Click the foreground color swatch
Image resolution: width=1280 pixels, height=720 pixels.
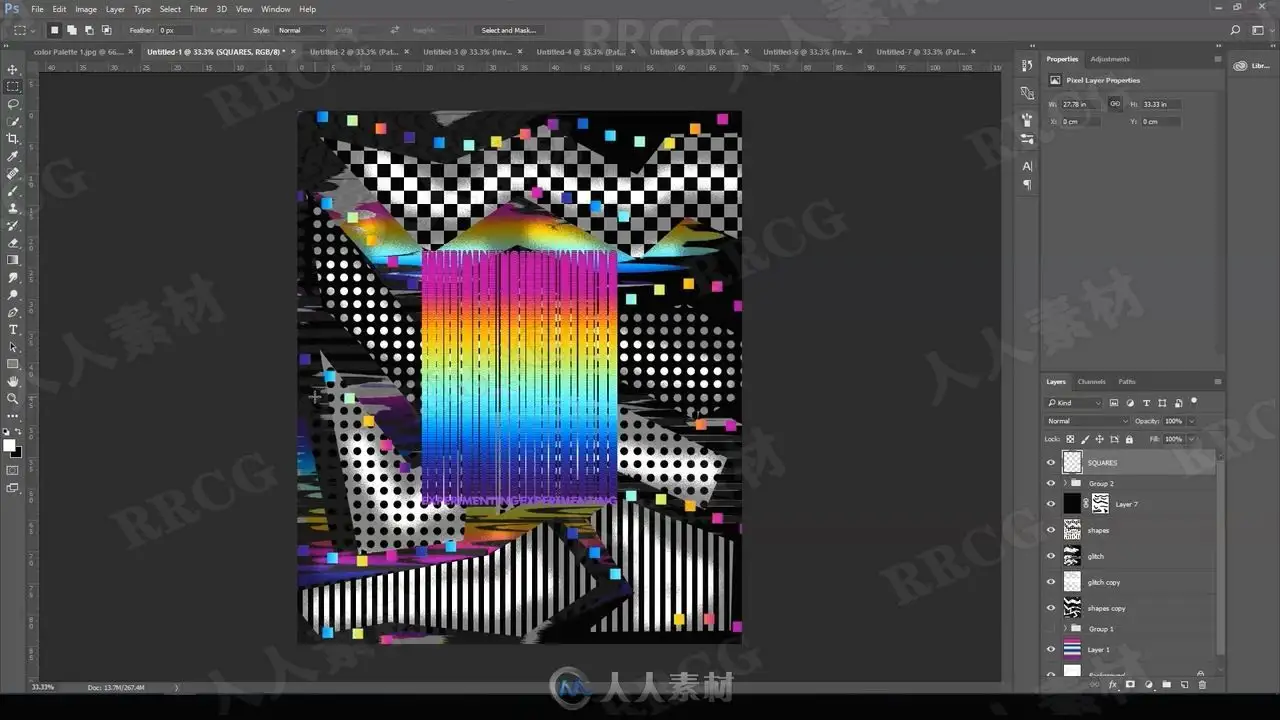[9, 445]
